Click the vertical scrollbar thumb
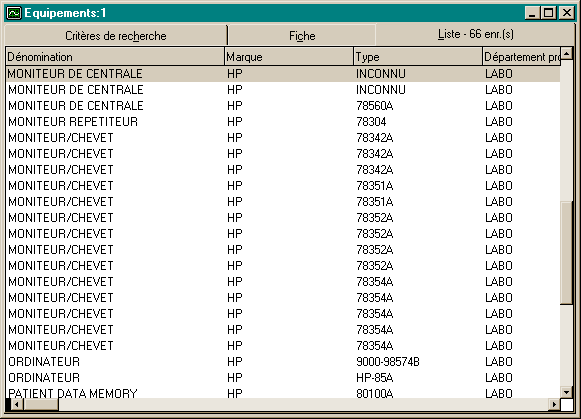 pyautogui.click(x=567, y=253)
